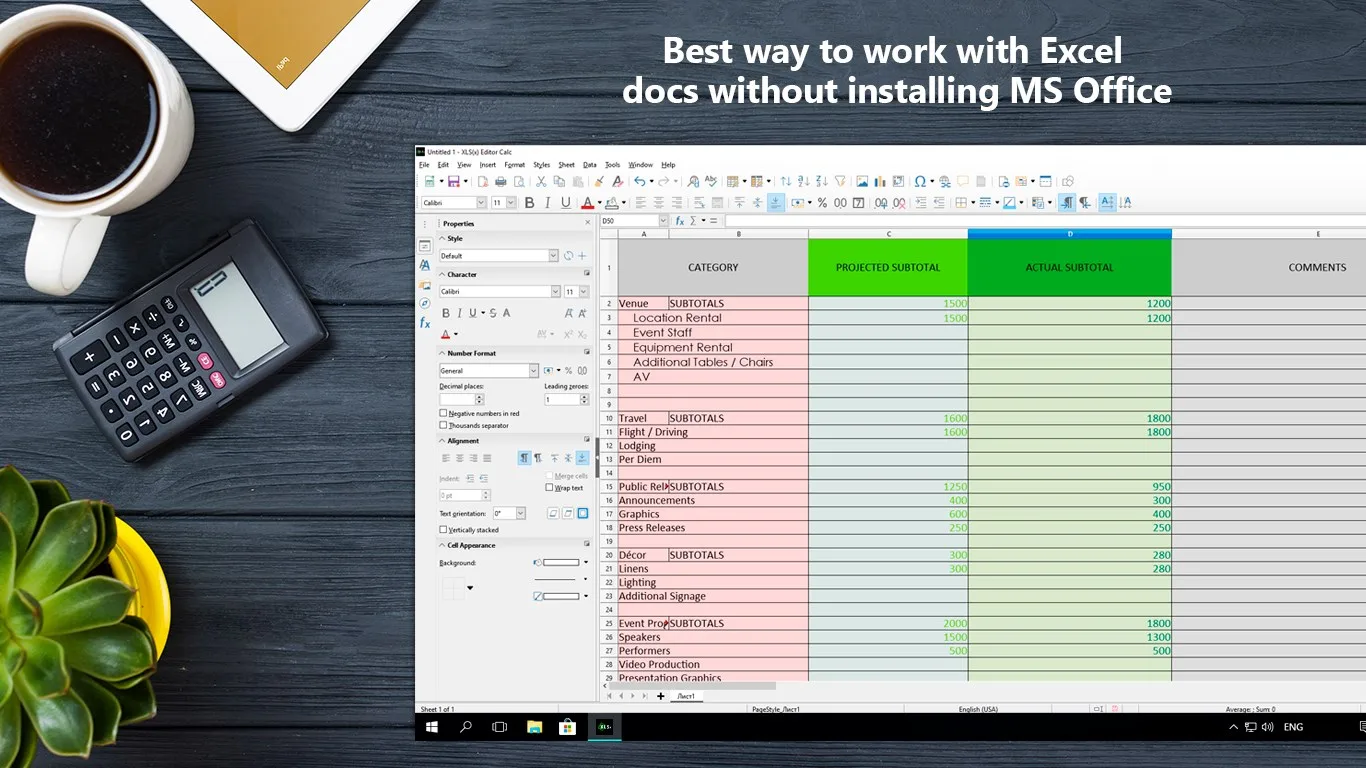Check the Vertically stacked option
The width and height of the screenshot is (1366, 768).
(443, 529)
